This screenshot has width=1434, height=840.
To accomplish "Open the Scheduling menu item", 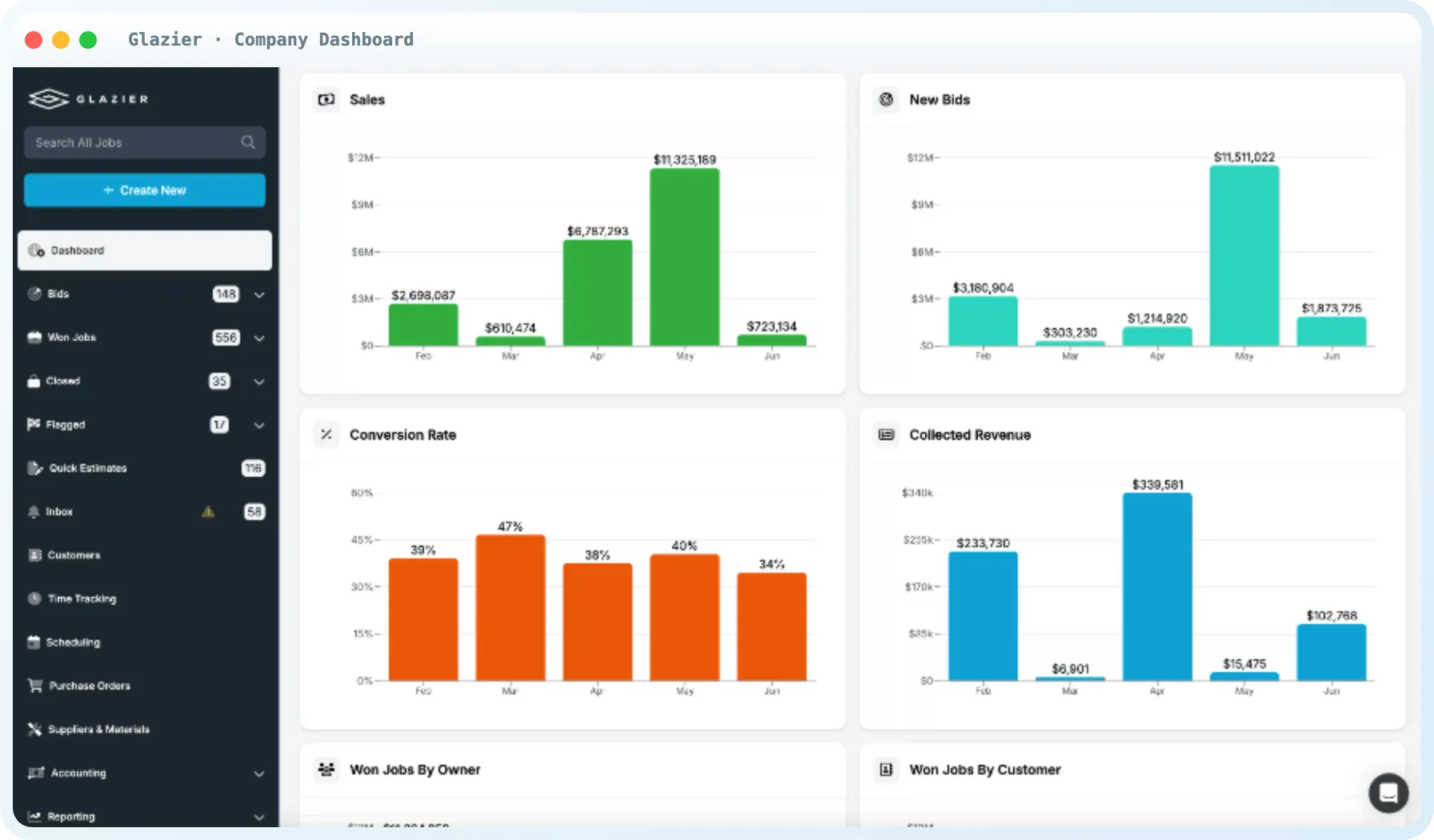I will point(145,642).
